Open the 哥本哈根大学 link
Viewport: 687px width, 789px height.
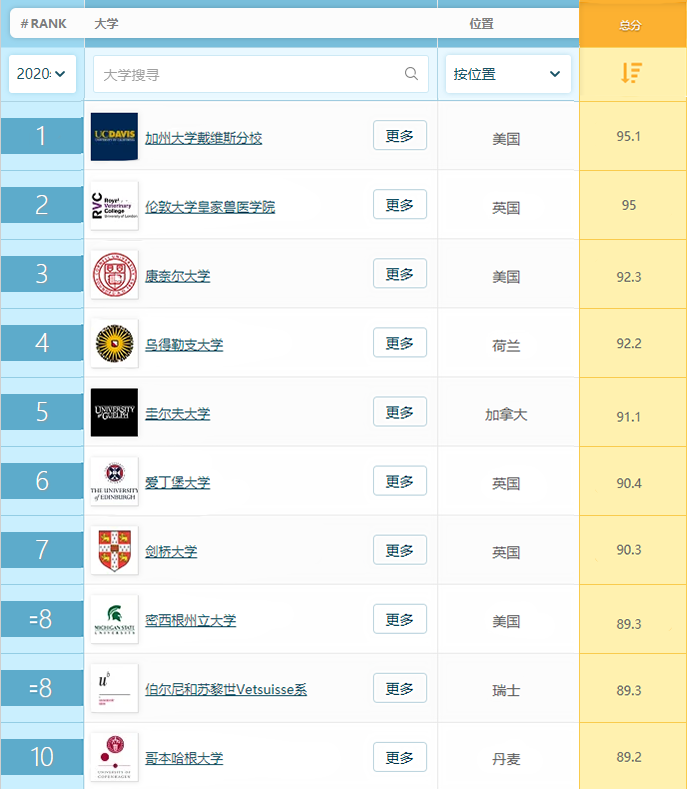coord(184,758)
